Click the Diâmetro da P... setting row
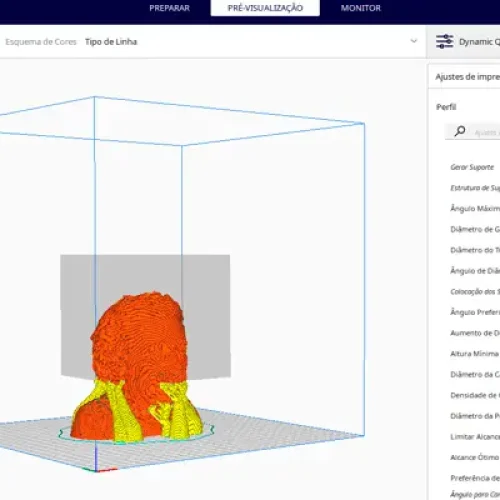The width and height of the screenshot is (500, 500). pos(475,416)
